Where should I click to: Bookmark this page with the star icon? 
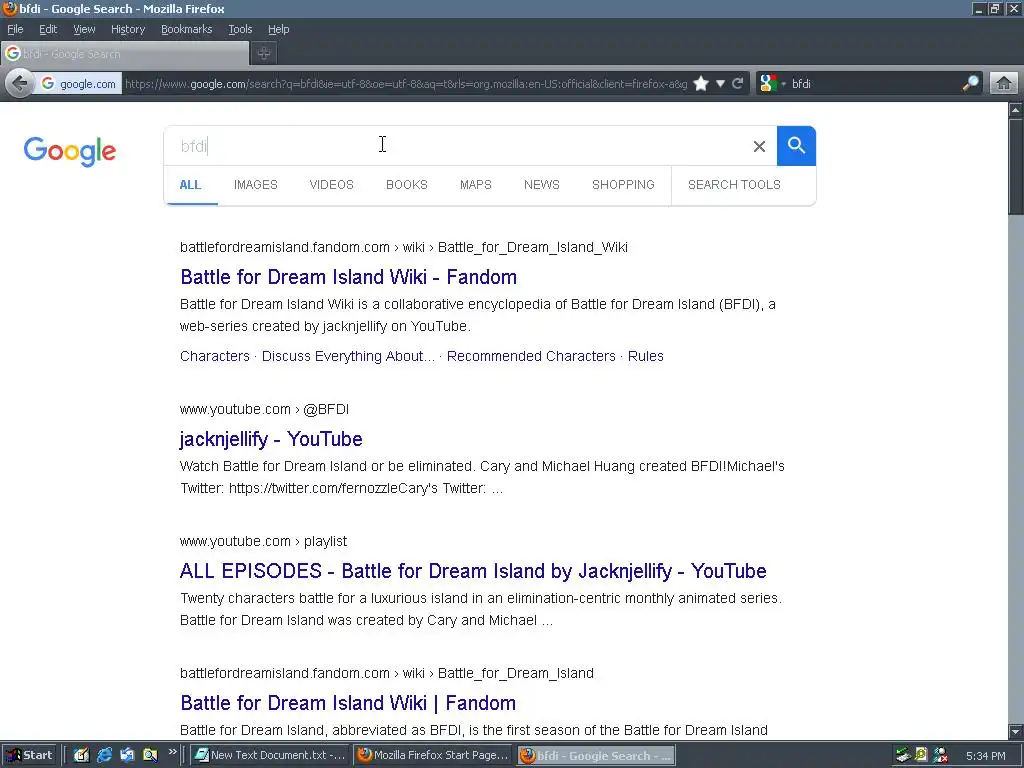tap(701, 84)
